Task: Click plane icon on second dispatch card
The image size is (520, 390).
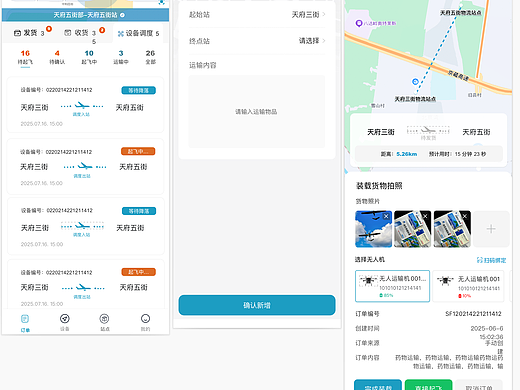Action: coord(85,166)
